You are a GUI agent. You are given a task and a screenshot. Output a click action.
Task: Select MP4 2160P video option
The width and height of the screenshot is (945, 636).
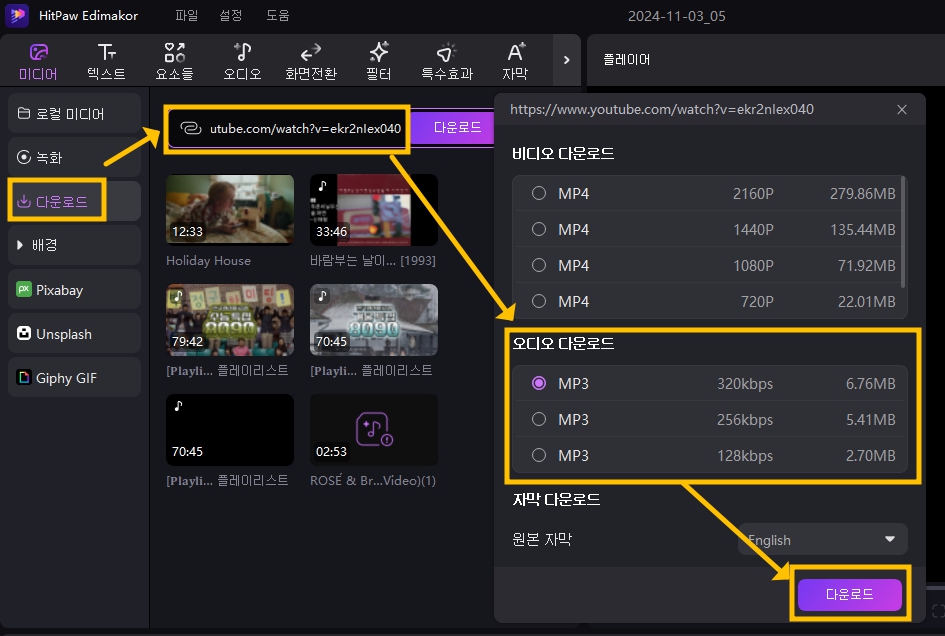[x=708, y=194]
